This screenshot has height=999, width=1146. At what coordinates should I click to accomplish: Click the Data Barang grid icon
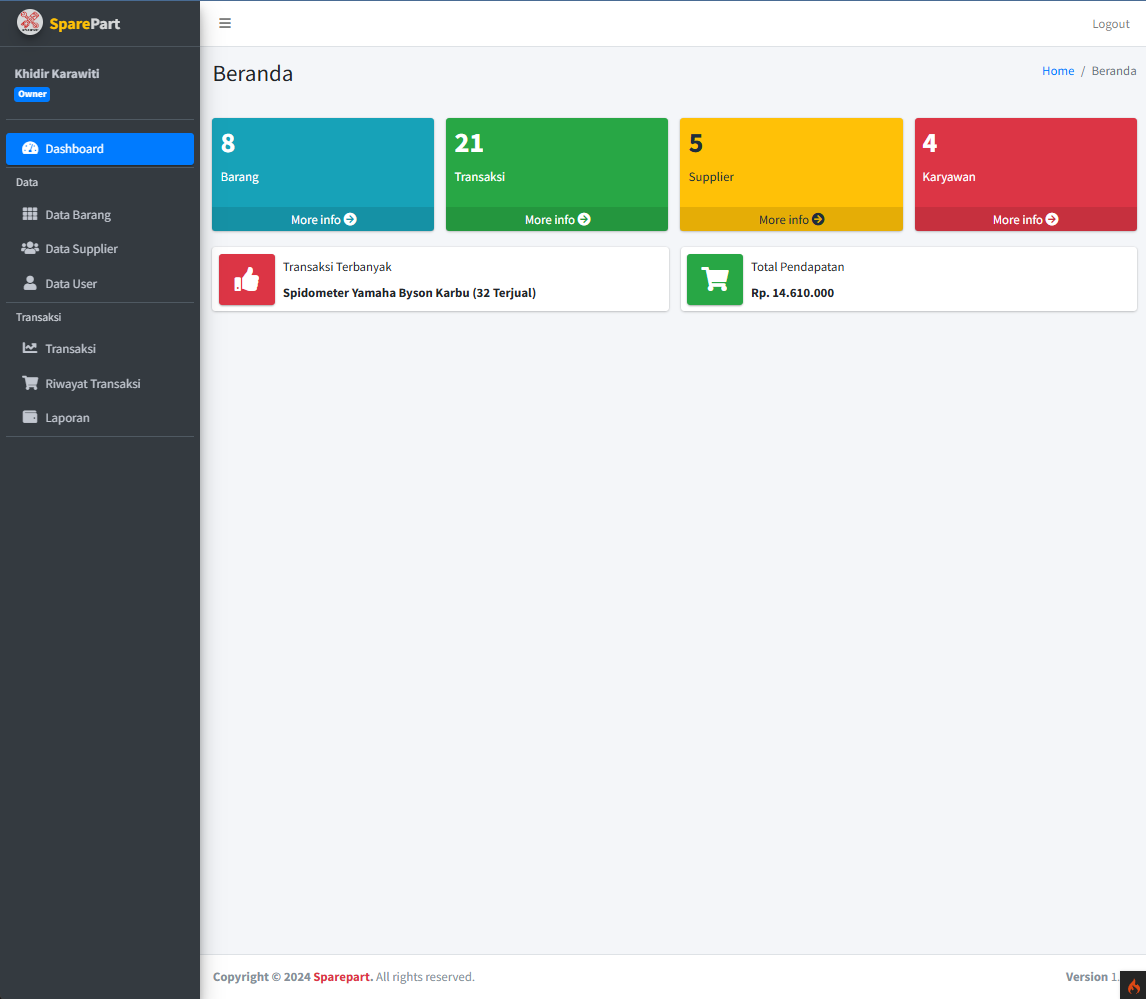coord(31,214)
